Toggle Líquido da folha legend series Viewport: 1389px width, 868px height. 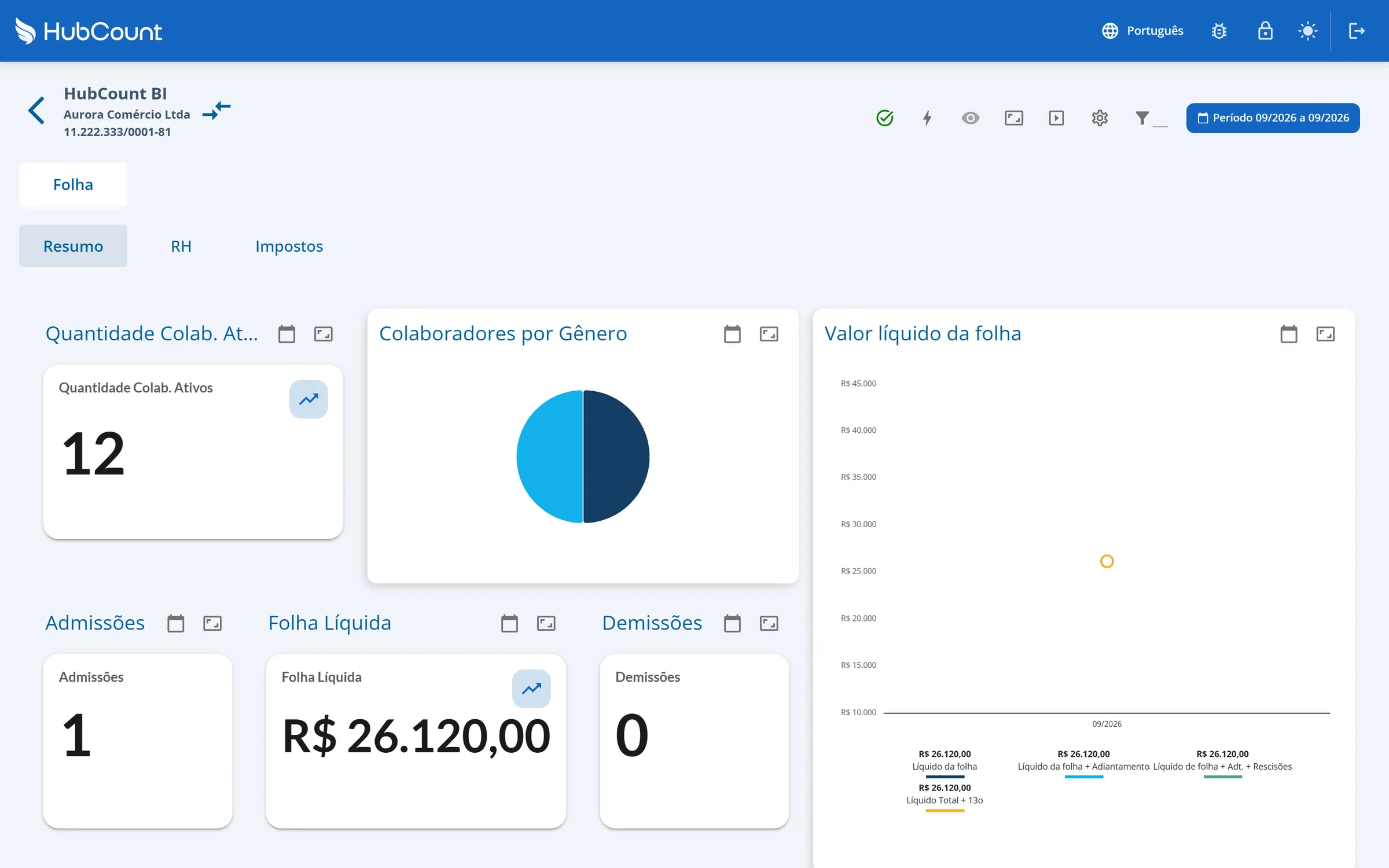tap(945, 764)
